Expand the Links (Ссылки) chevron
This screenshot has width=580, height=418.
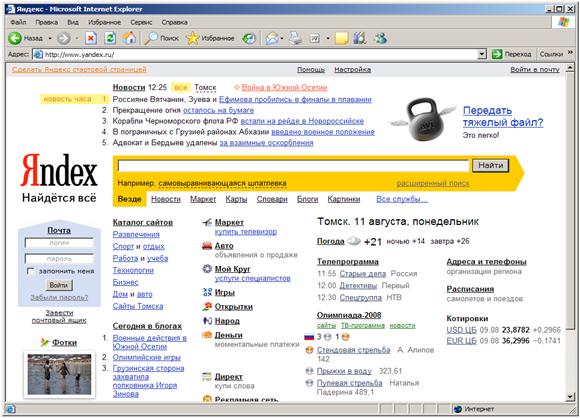tap(570, 53)
